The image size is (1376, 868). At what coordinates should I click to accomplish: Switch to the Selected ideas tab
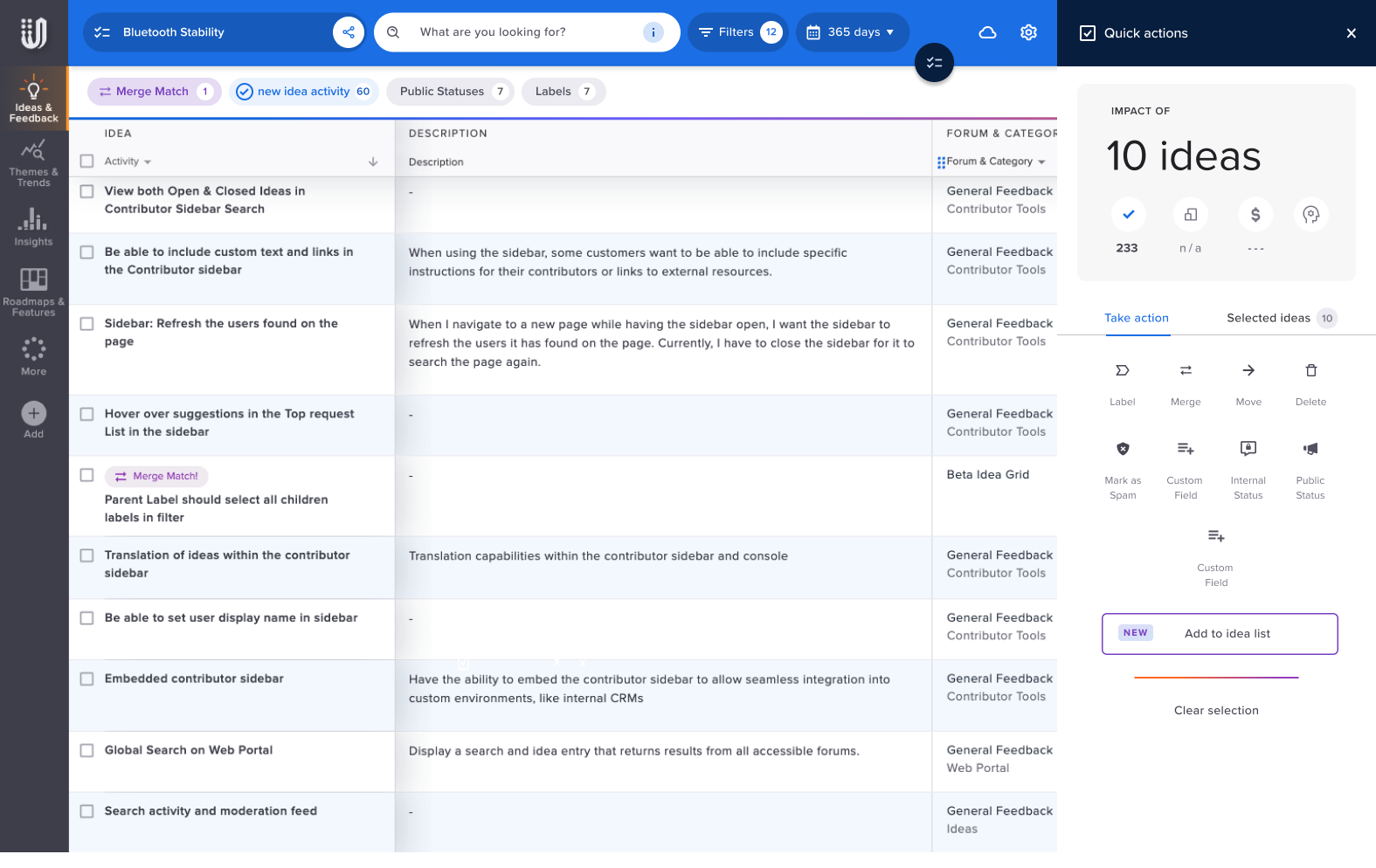[x=1281, y=318]
